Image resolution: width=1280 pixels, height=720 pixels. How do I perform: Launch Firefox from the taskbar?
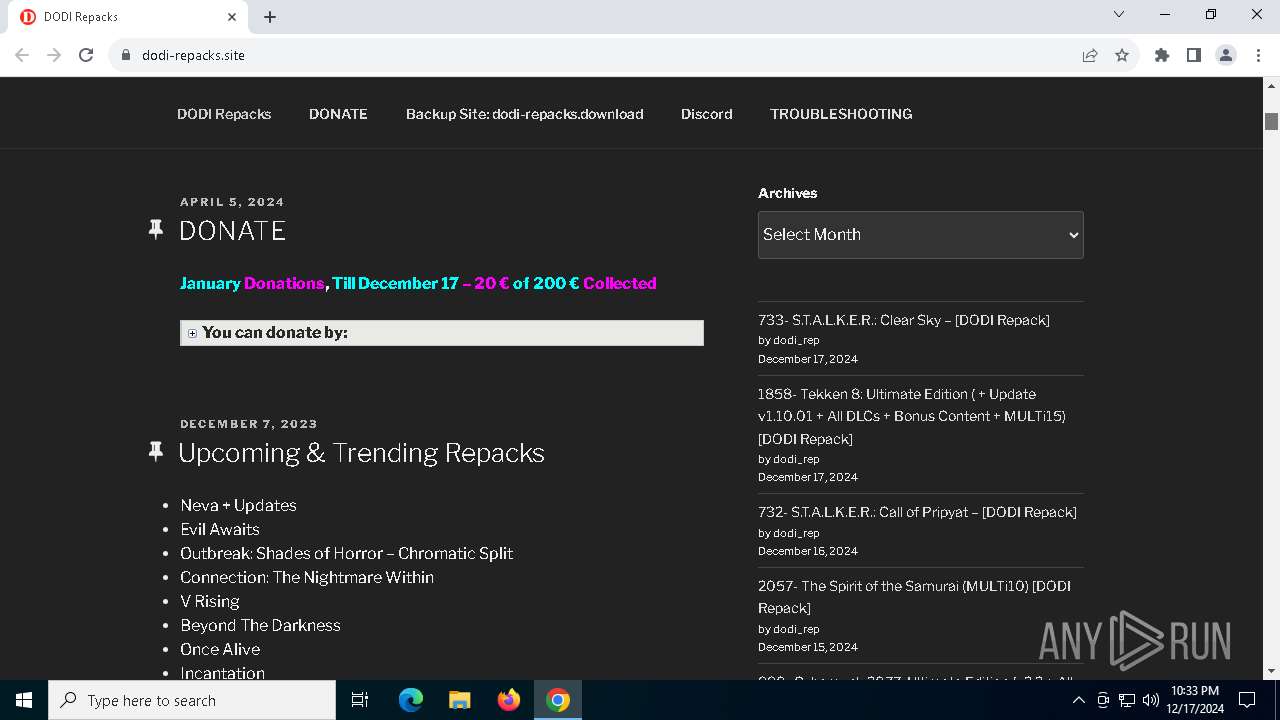509,700
